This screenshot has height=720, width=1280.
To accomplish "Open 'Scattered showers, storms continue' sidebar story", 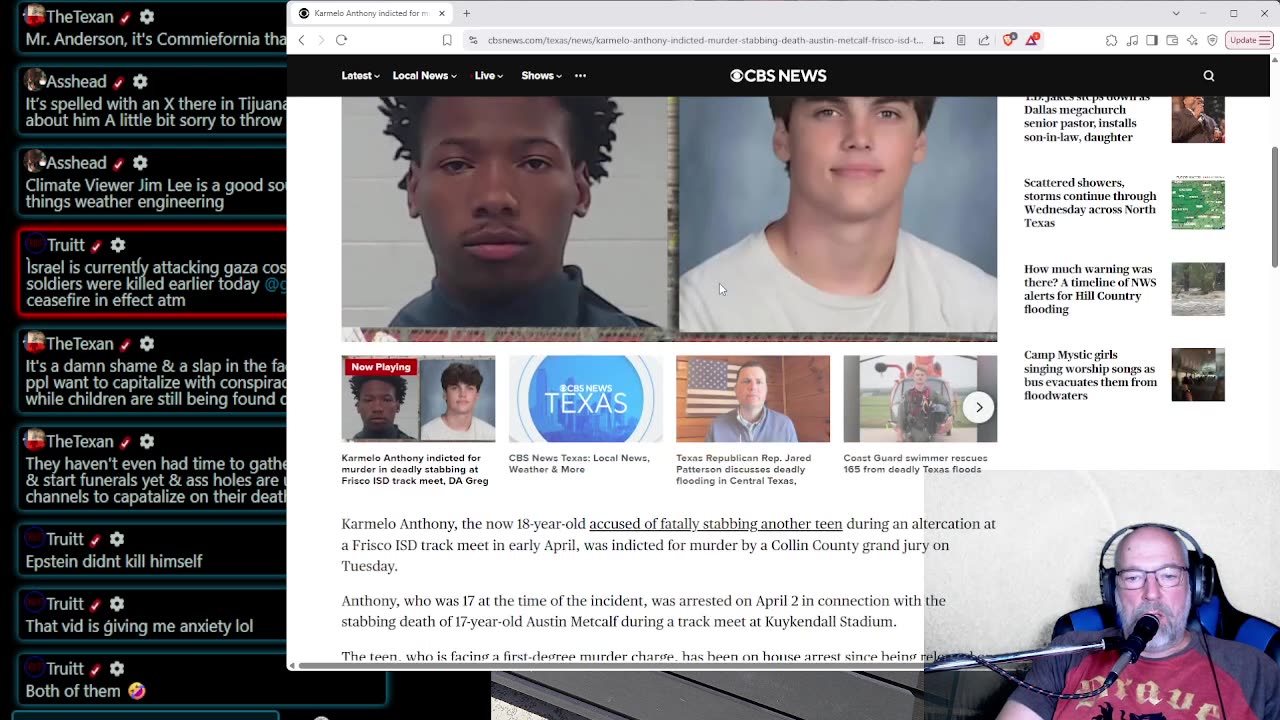I will pyautogui.click(x=1090, y=203).
